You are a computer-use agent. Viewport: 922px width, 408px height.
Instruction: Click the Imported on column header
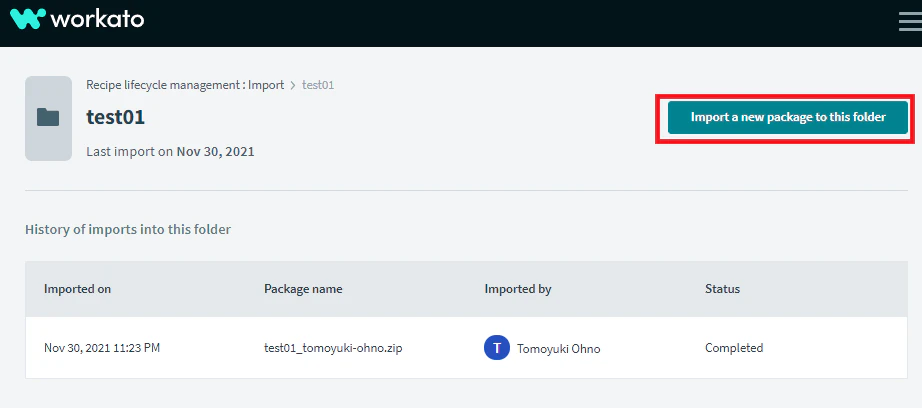(78, 289)
